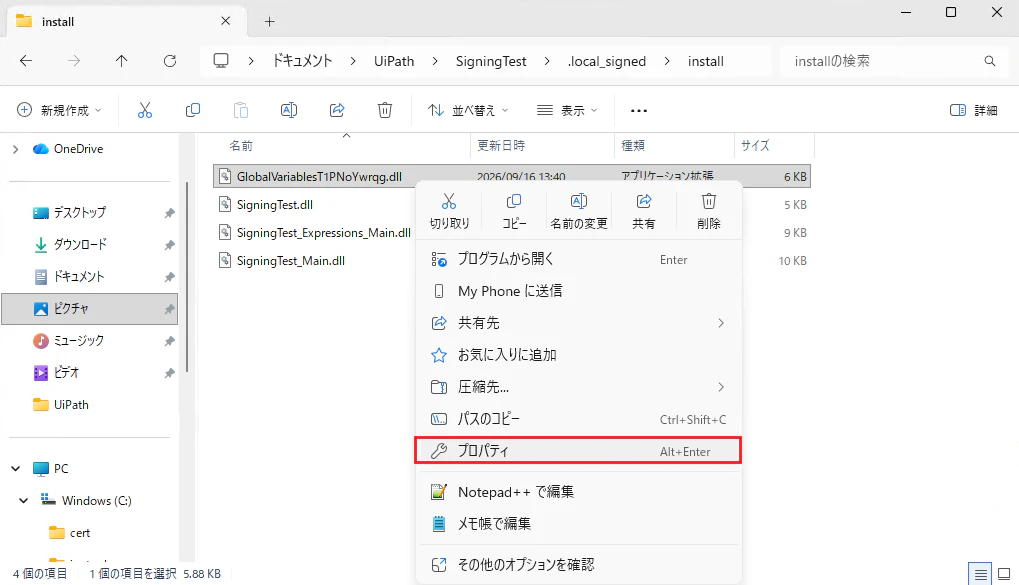Screen dimensions: 1019x585
Task: Switch to large thumbnails view in status bar
Action: click(x=1004, y=574)
